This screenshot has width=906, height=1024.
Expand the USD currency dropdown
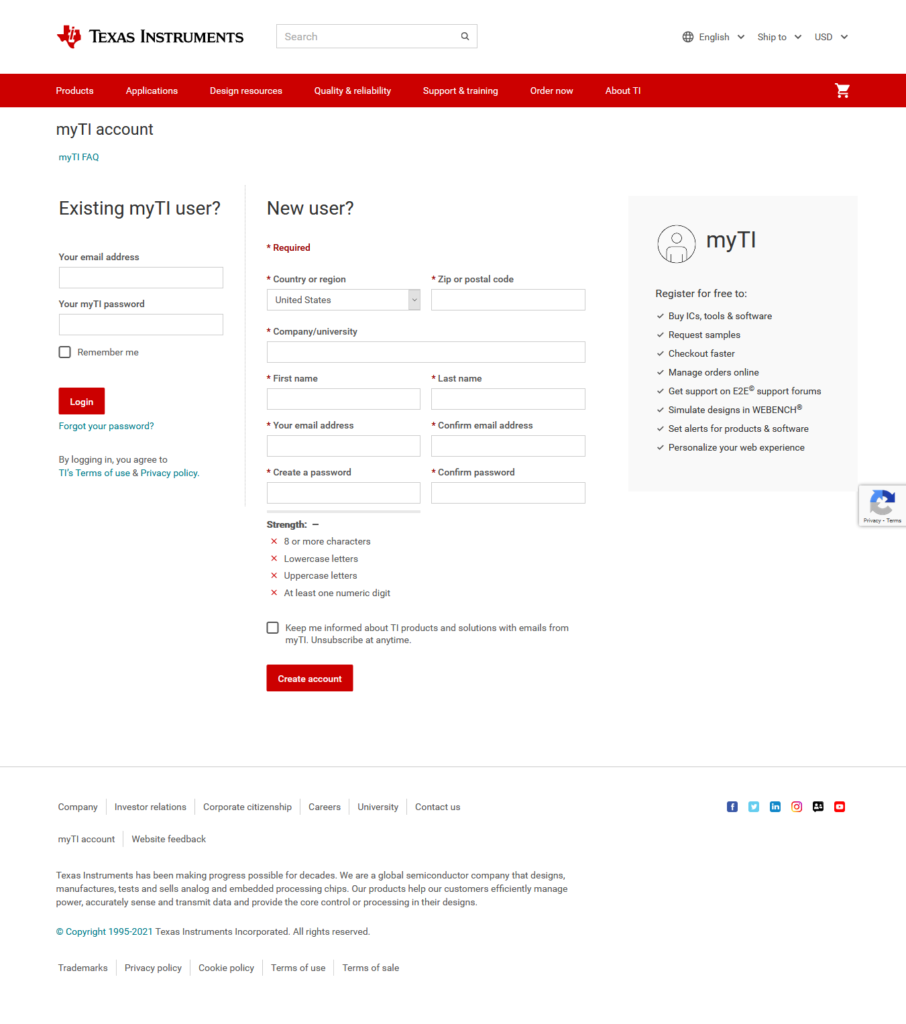tap(830, 37)
